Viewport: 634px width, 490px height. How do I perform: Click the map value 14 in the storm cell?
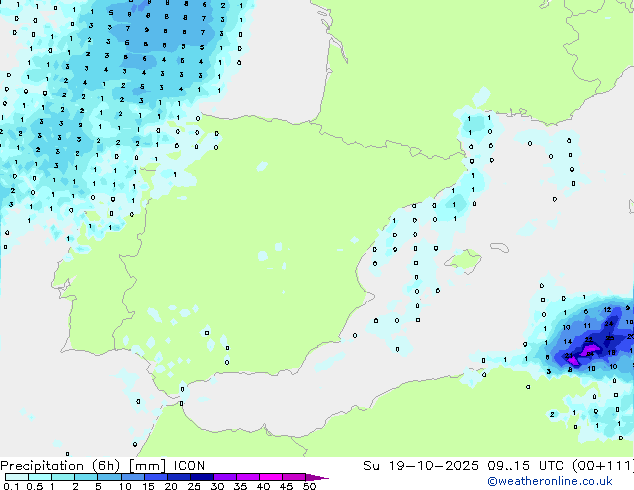pyautogui.click(x=568, y=342)
